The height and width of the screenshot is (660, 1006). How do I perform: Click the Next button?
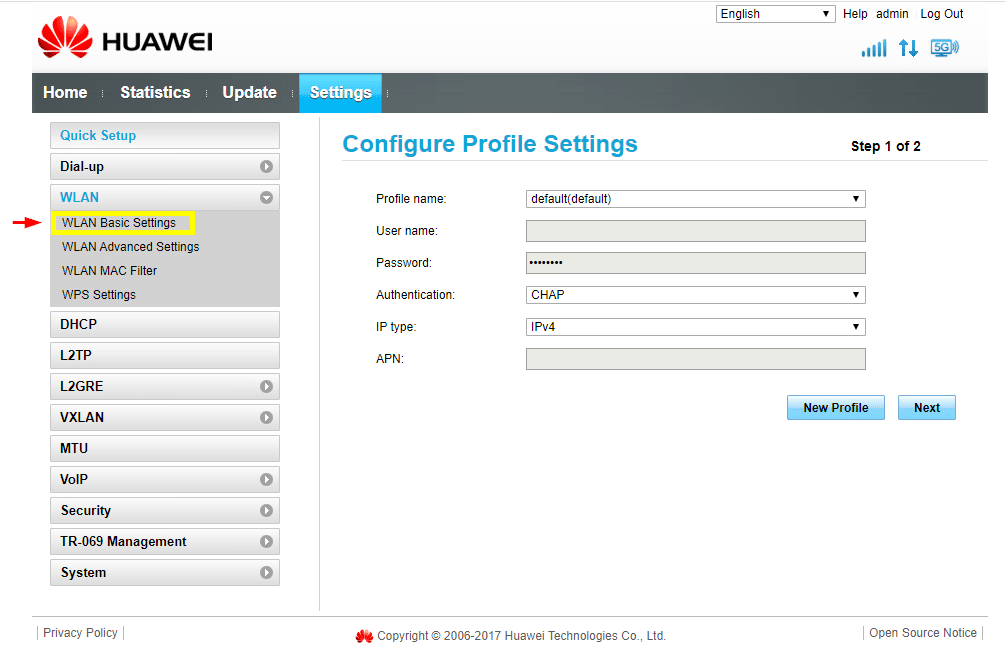point(926,408)
